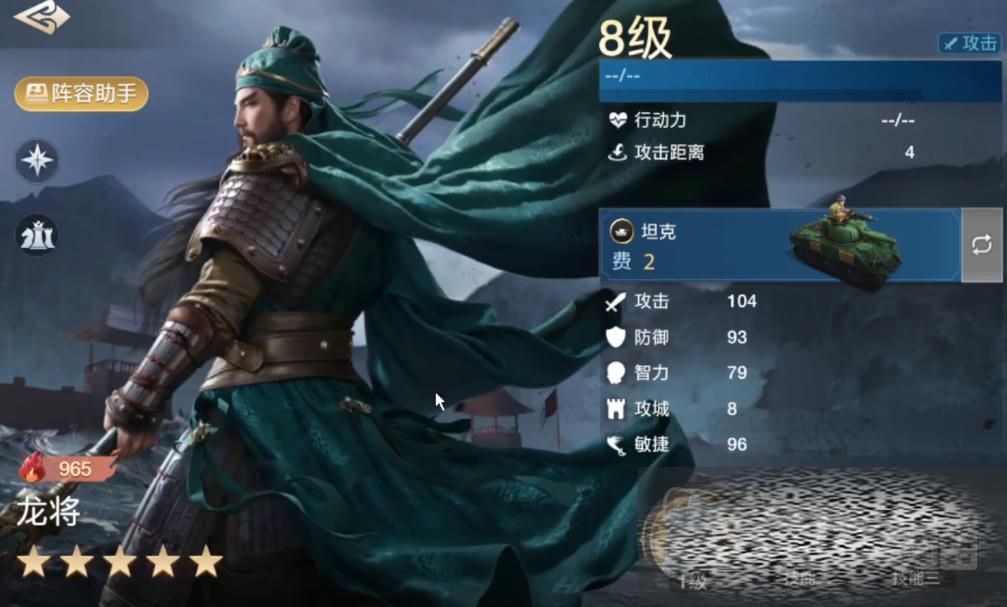
Task: Open the chess pieces icon in sidebar
Action: [37, 235]
